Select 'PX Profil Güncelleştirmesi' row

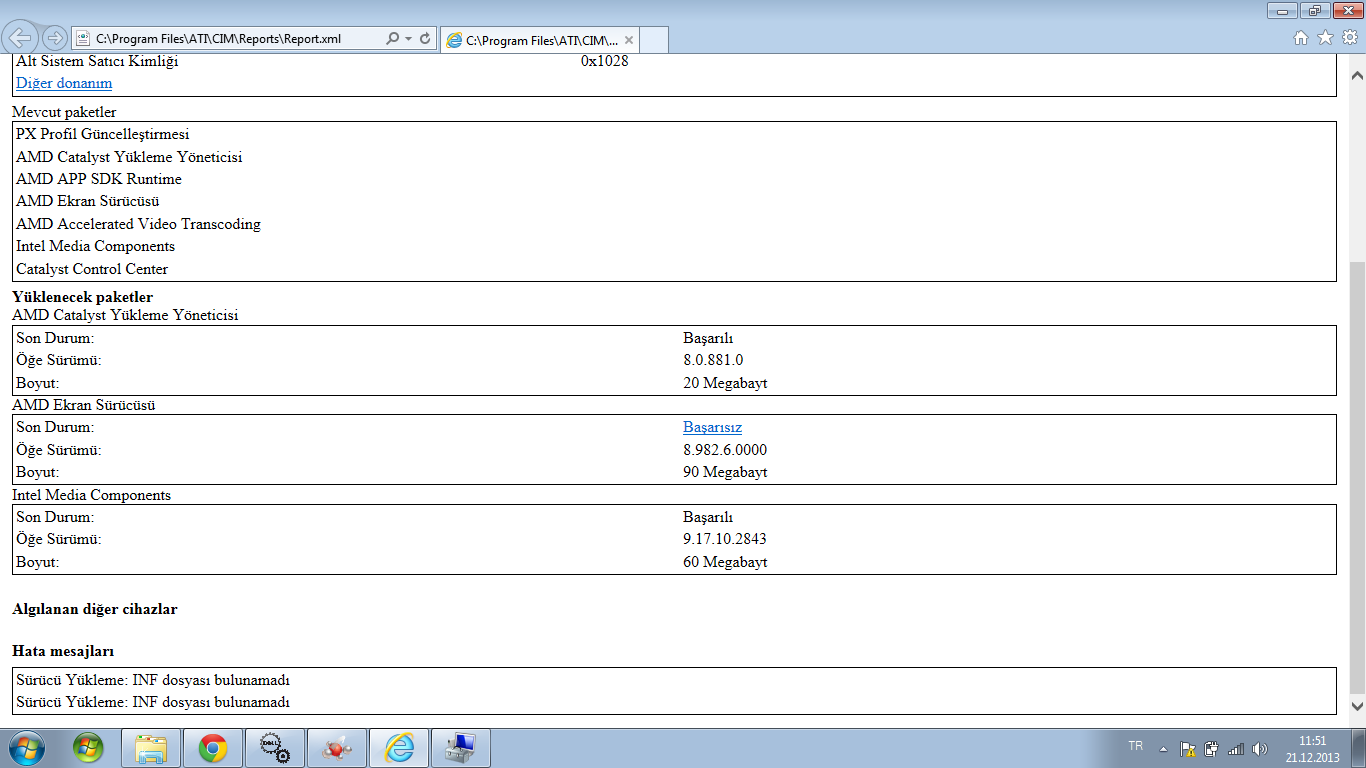pos(674,134)
